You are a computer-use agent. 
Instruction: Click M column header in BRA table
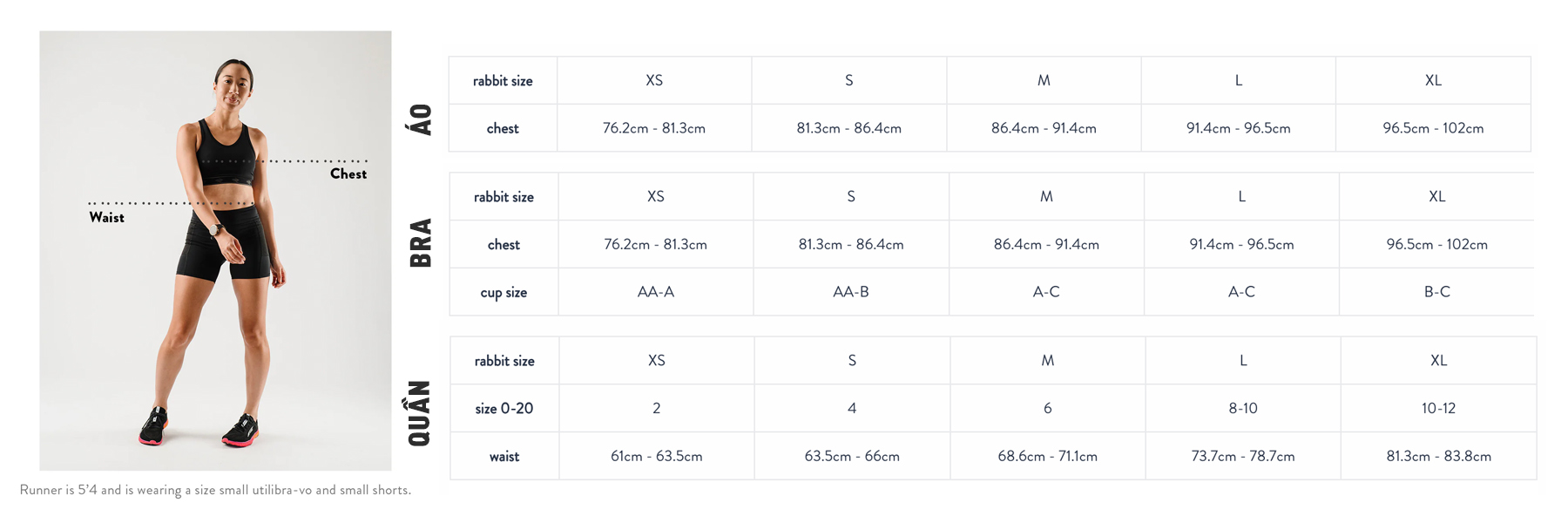click(1046, 197)
